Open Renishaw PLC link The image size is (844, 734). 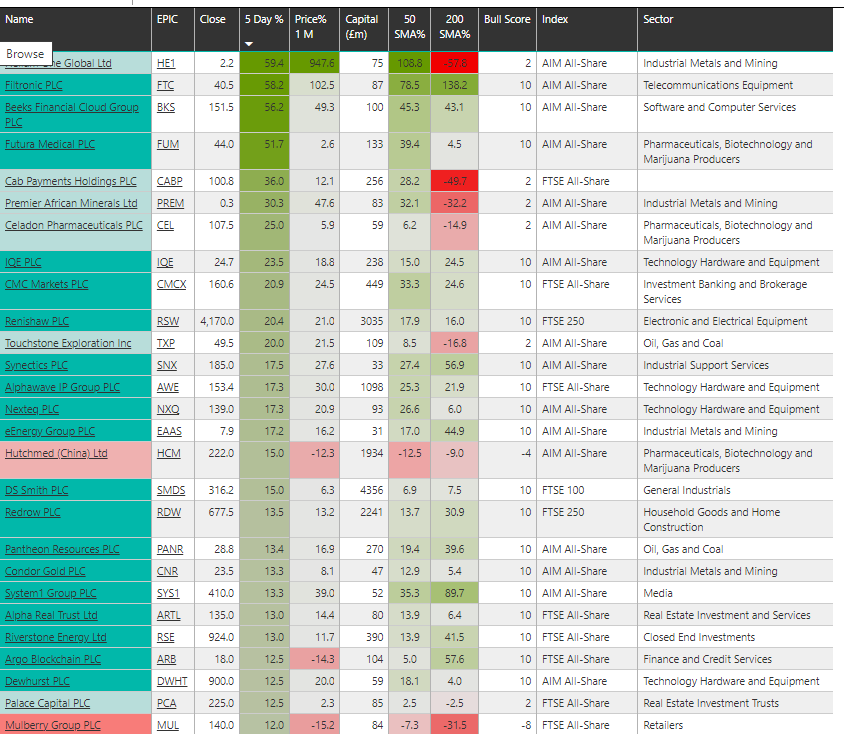tap(37, 322)
